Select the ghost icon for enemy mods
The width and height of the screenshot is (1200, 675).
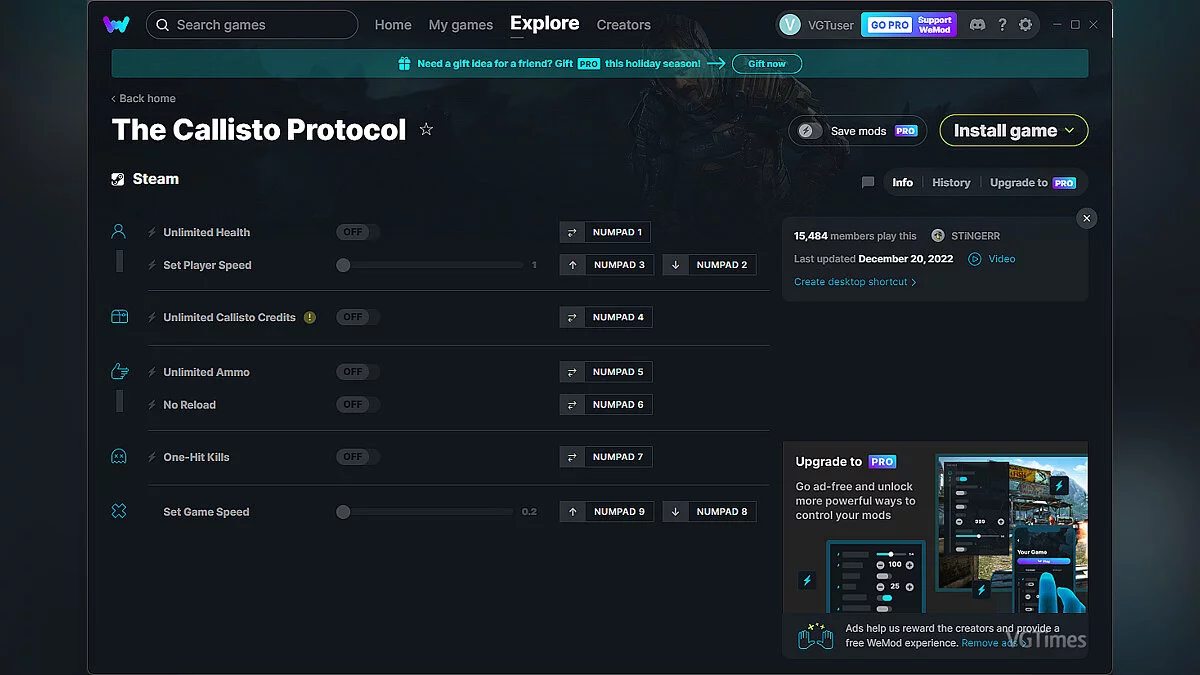119,455
